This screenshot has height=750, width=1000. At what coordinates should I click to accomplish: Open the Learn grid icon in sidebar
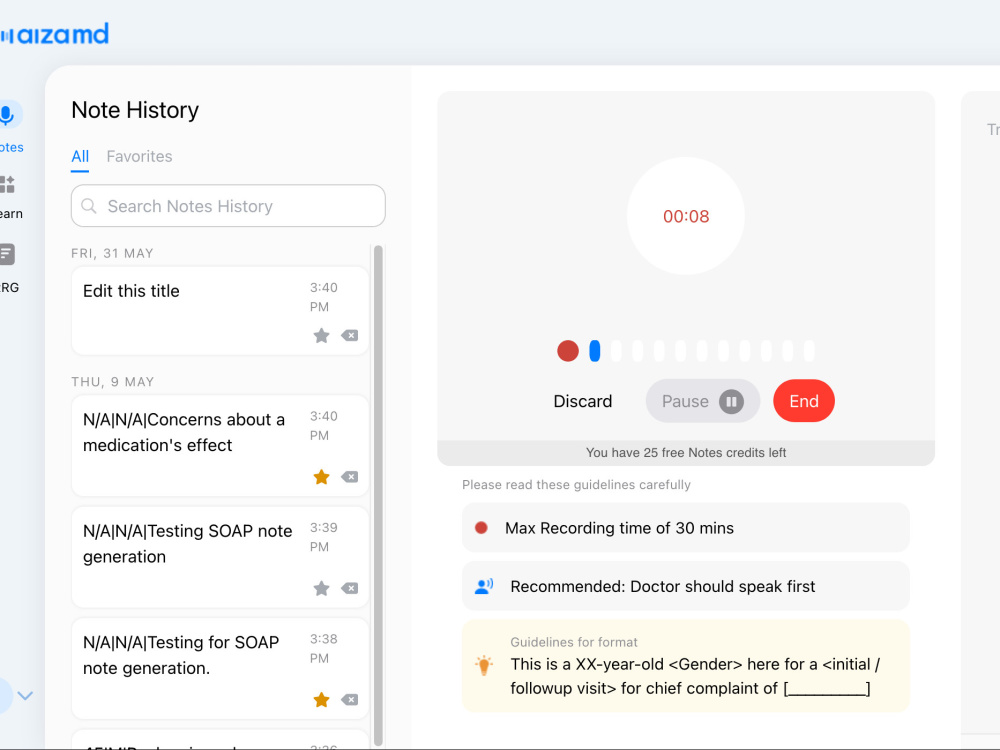tap(7, 184)
